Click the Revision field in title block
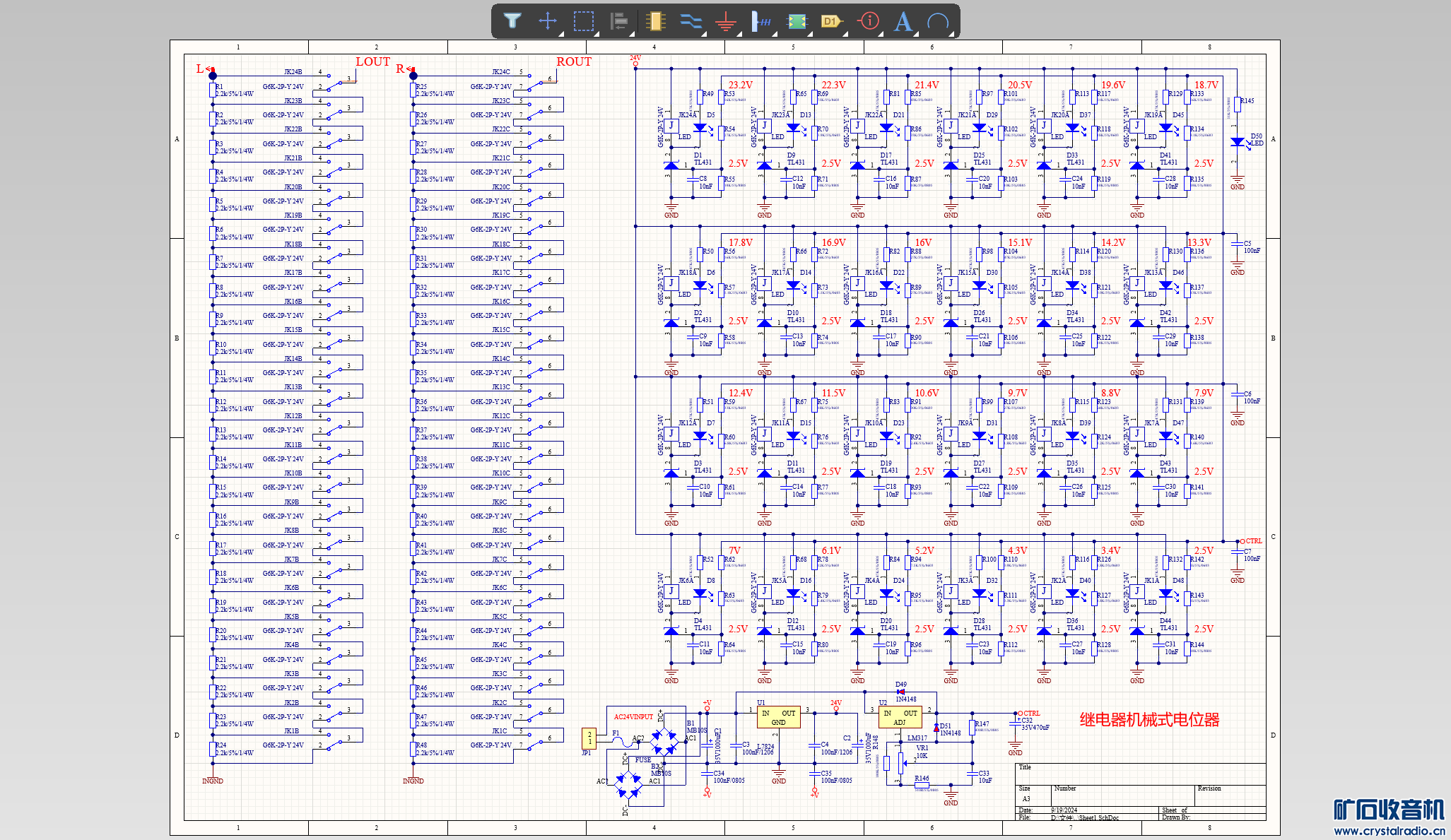This screenshot has height=840, width=1451. [x=1209, y=788]
